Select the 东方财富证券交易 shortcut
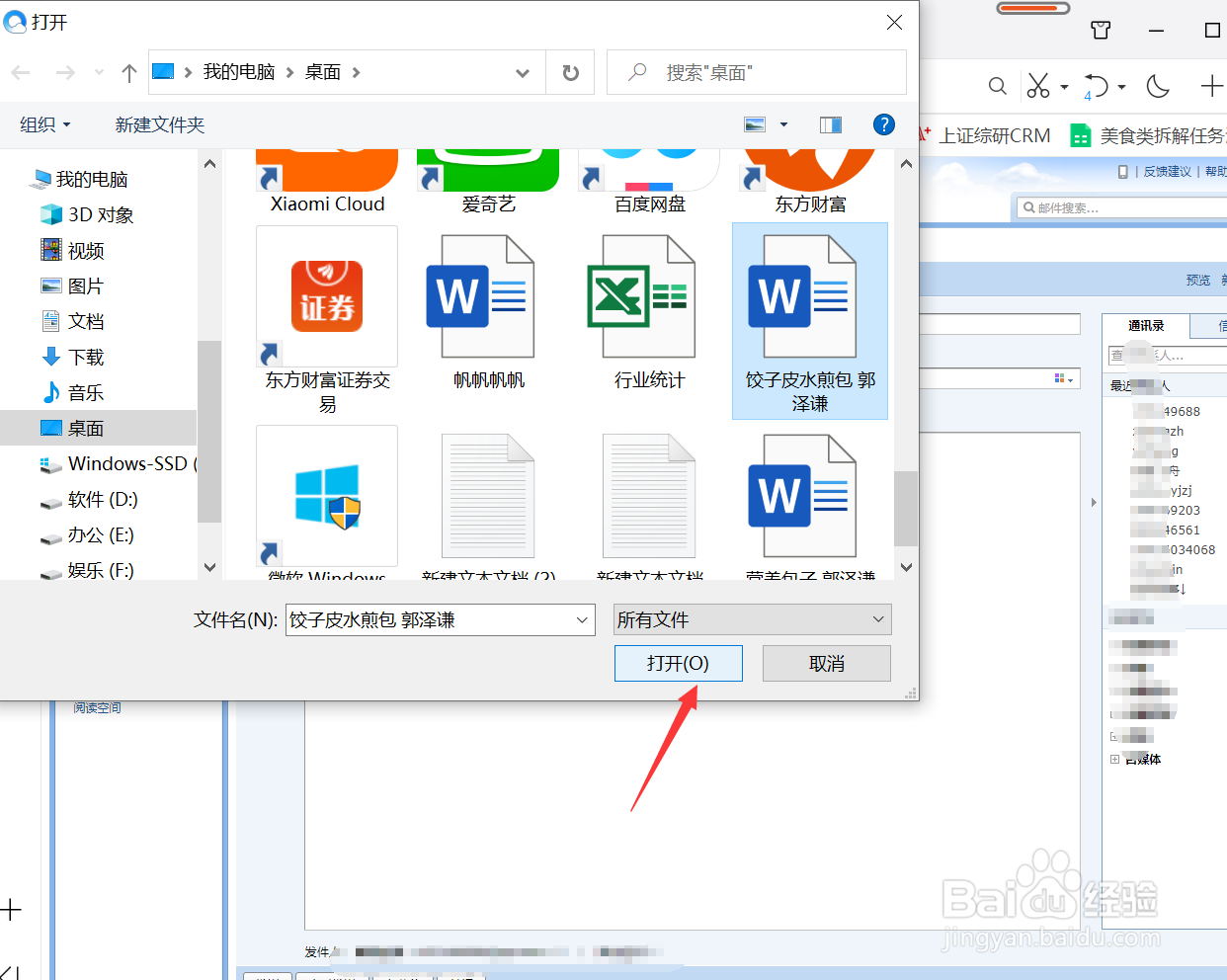This screenshot has height=980, width=1227. [x=327, y=319]
